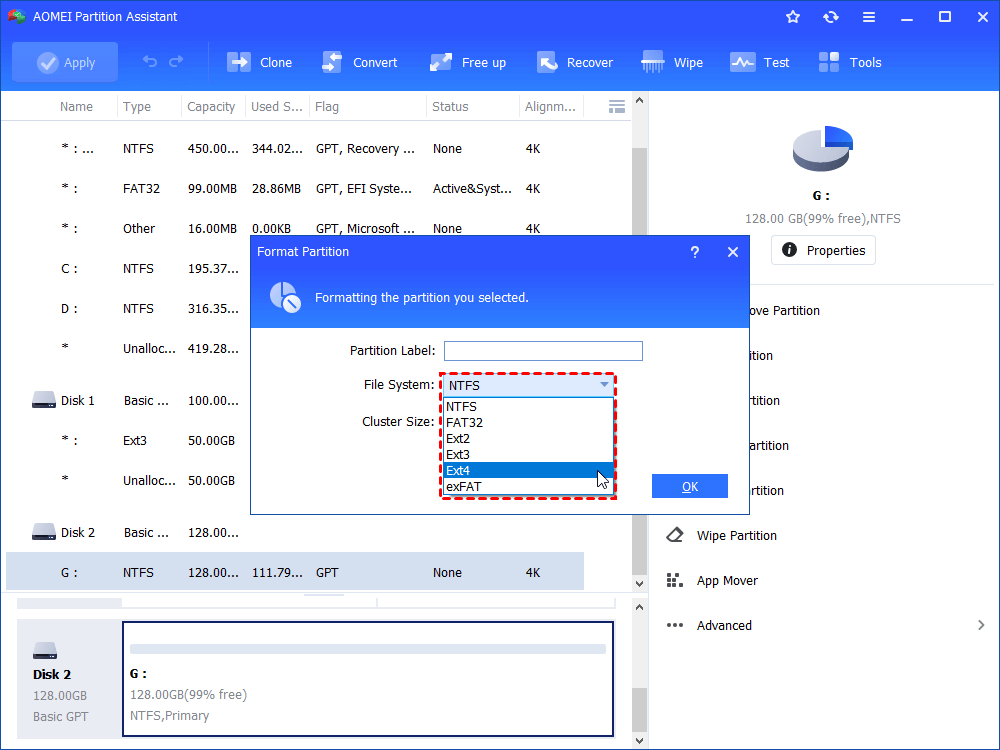Click disk map scroll down arrow
1000x750 pixels.
coord(640,741)
